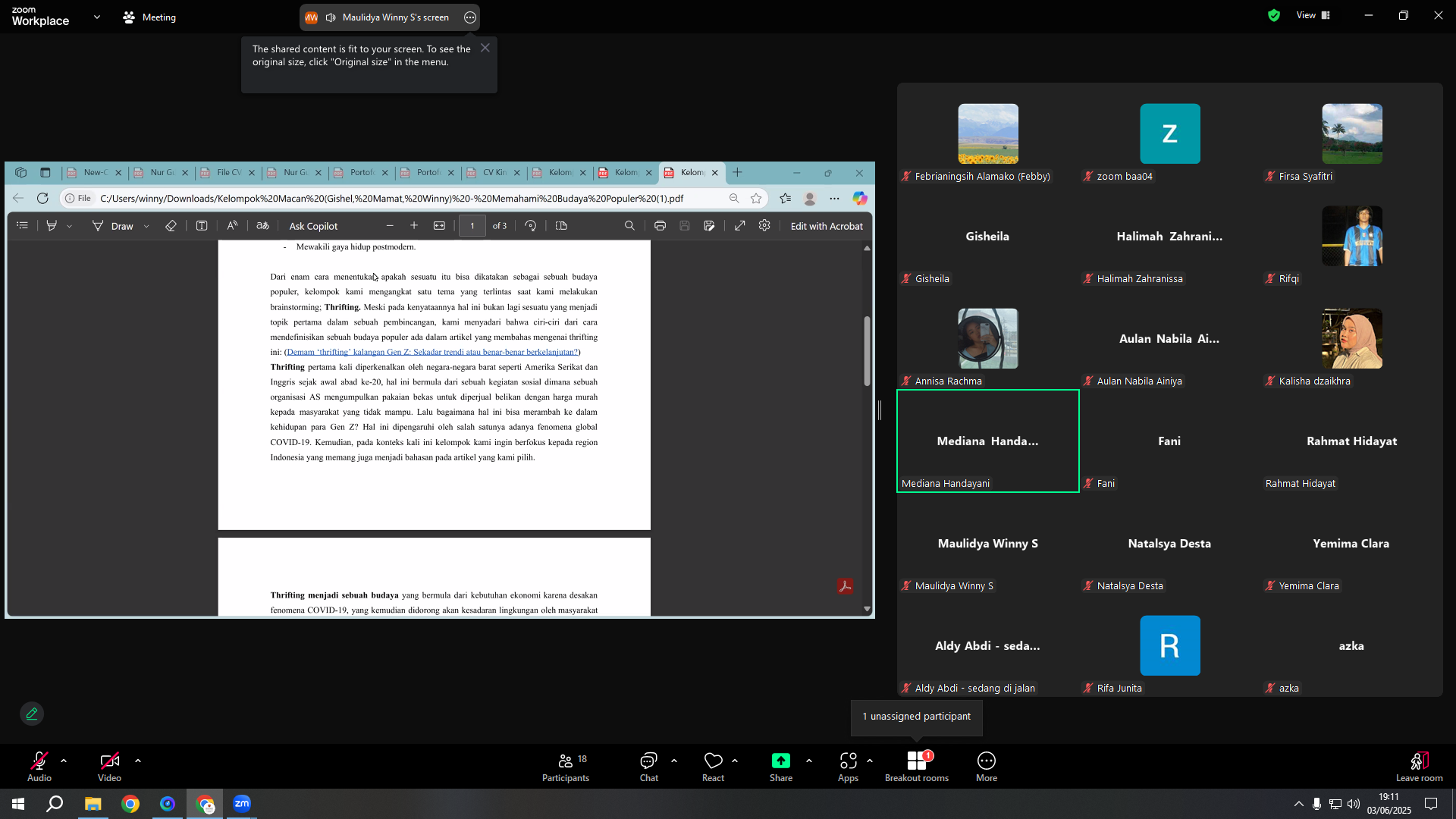Expand the Video options arrow
This screenshot has width=1456, height=819.
137,761
